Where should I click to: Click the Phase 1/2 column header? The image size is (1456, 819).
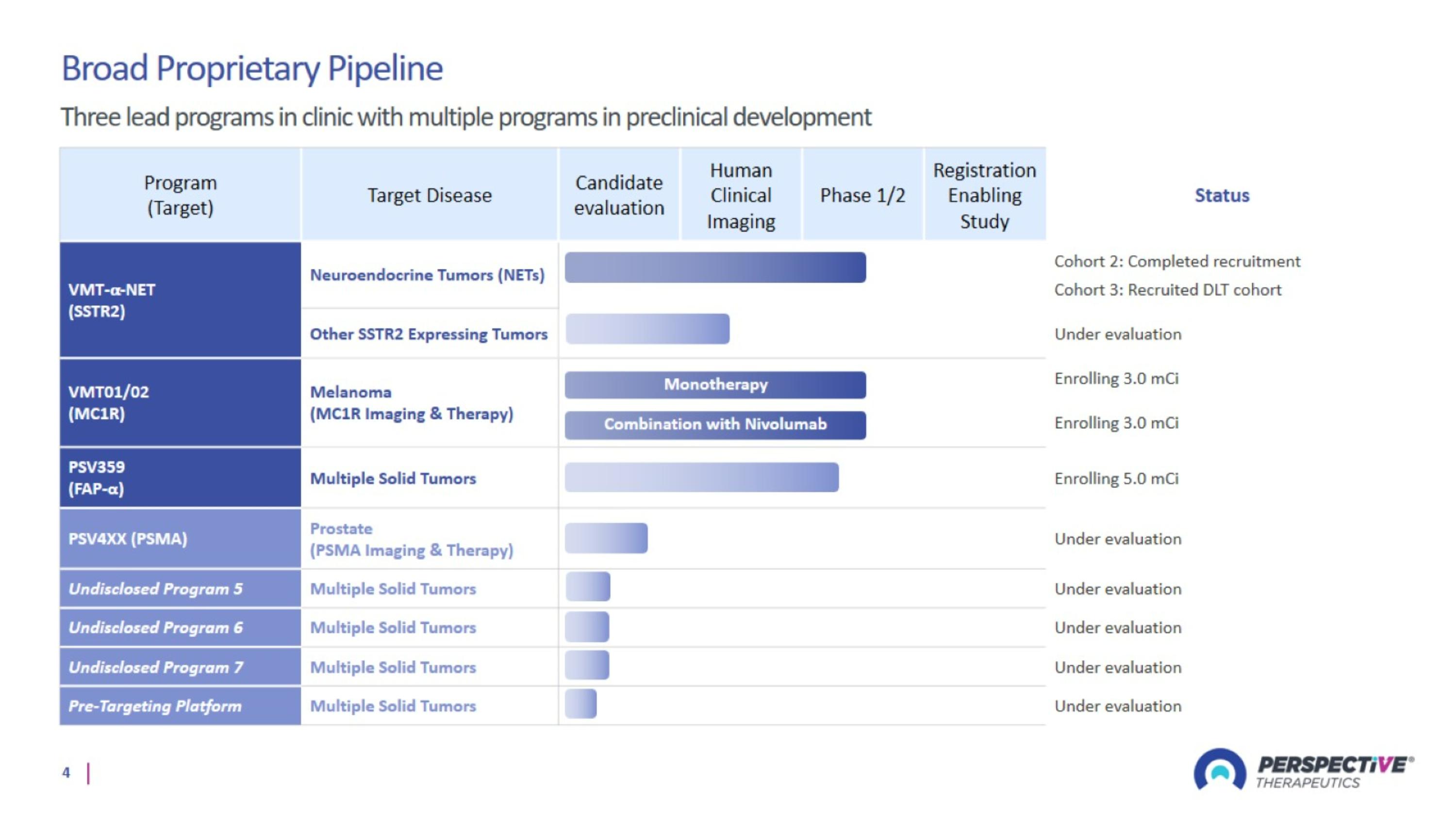click(x=862, y=196)
